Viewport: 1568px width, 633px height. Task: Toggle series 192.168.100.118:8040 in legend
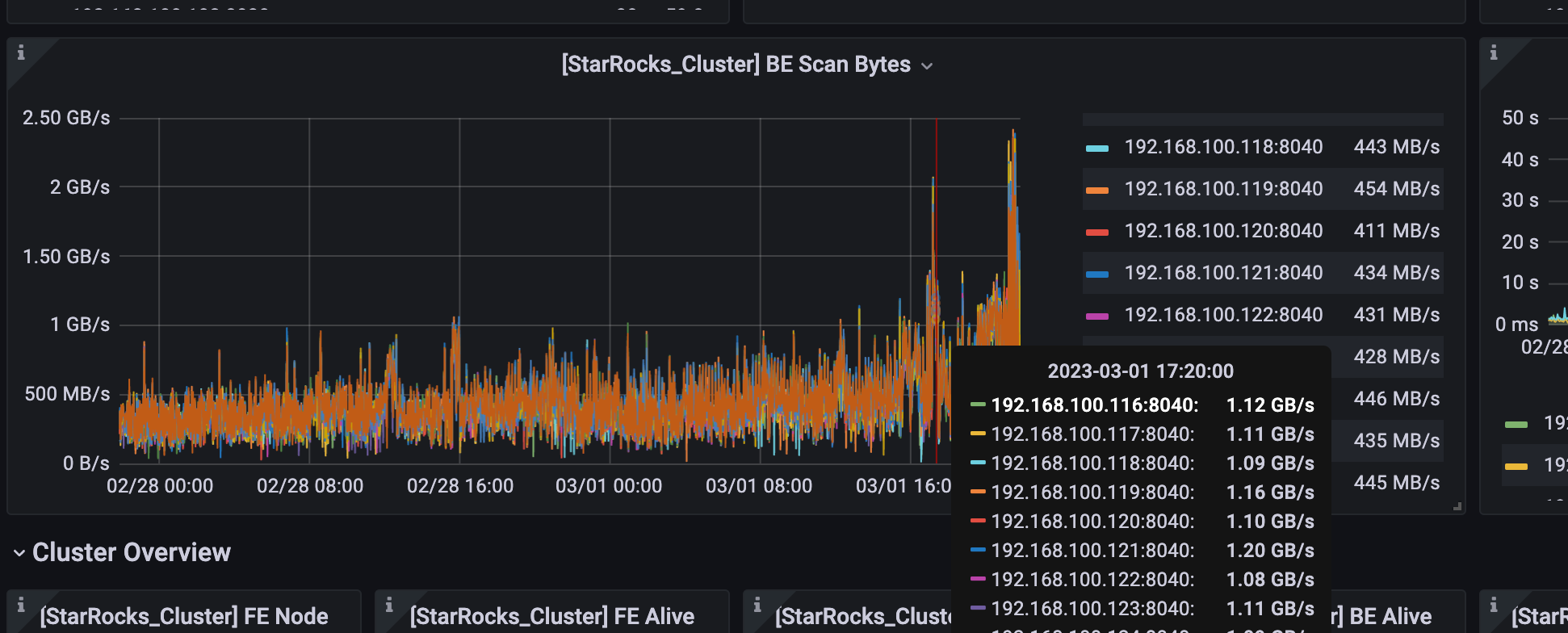pos(1223,147)
